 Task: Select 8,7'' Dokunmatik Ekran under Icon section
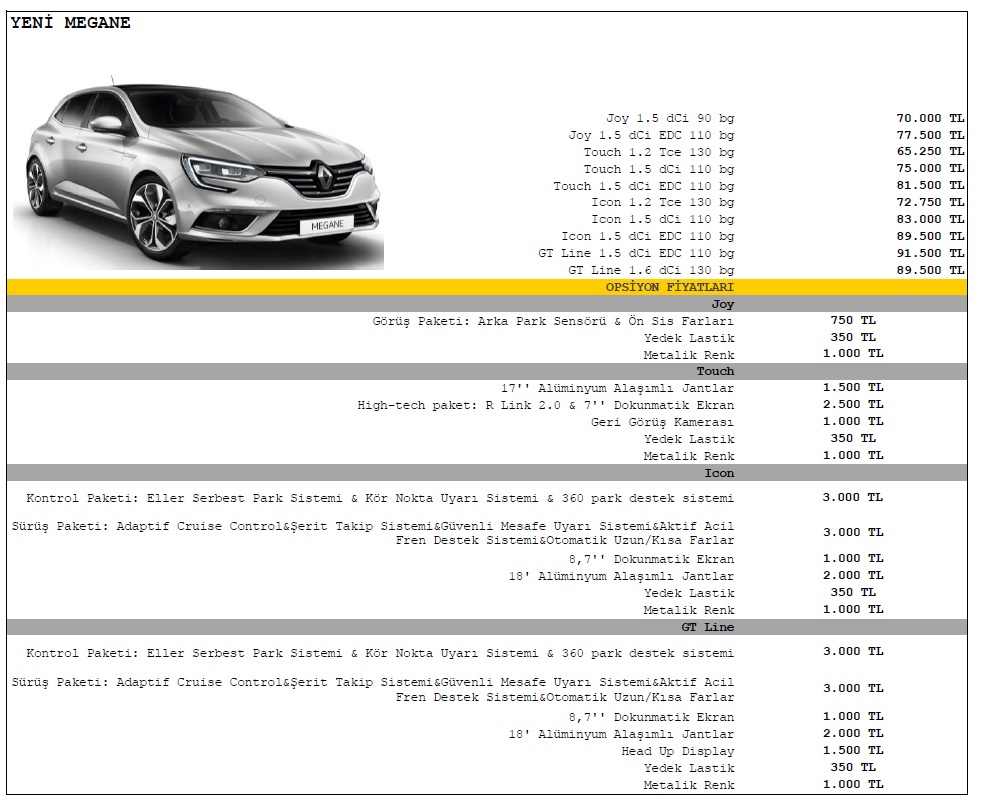651,559
